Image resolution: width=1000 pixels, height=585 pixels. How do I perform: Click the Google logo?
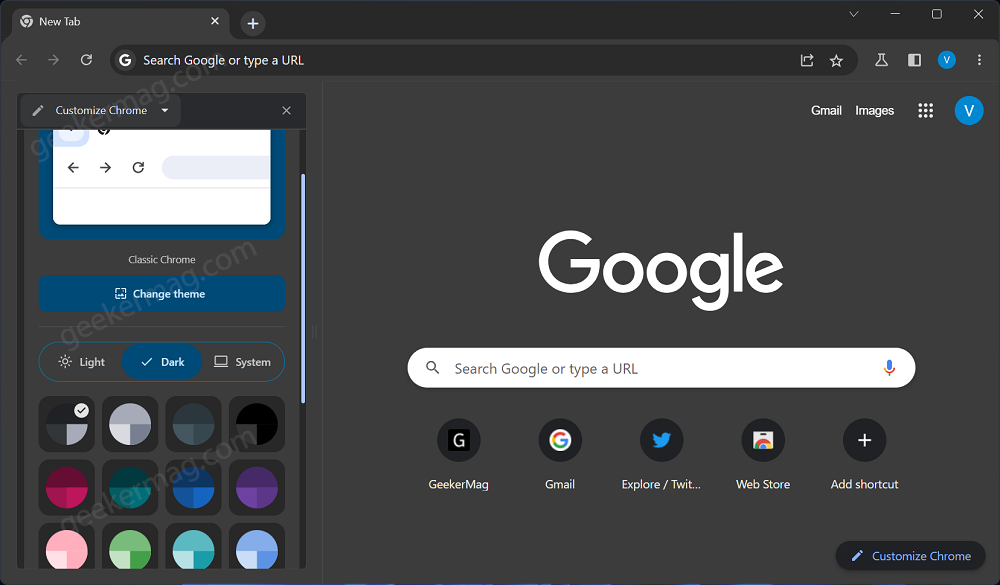pyautogui.click(x=661, y=270)
